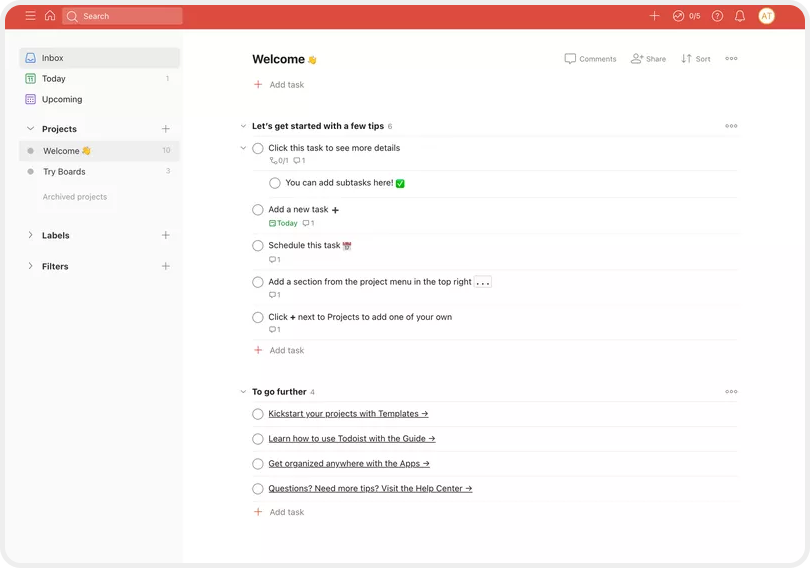This screenshot has width=810, height=568.
Task: Add a new label with plus icon
Action: click(166, 235)
